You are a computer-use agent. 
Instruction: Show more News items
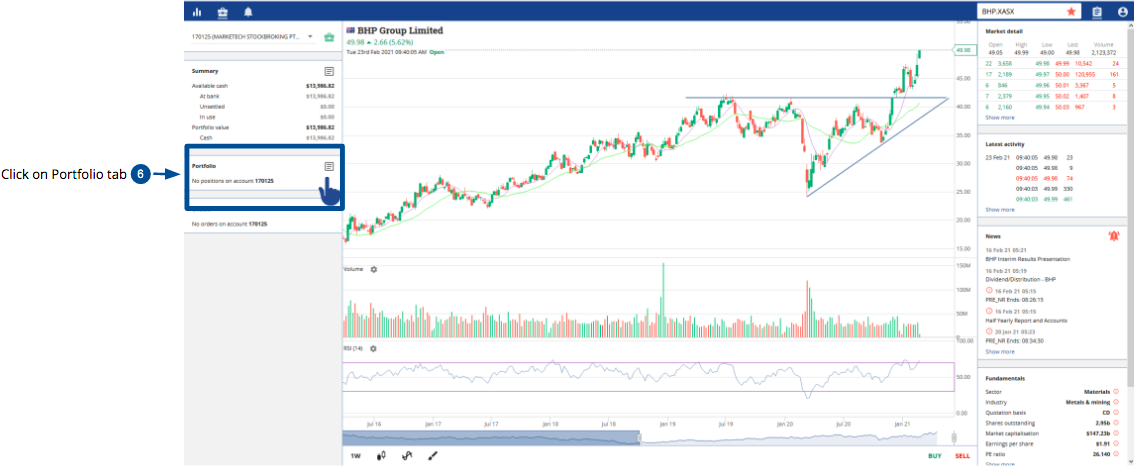tap(999, 351)
